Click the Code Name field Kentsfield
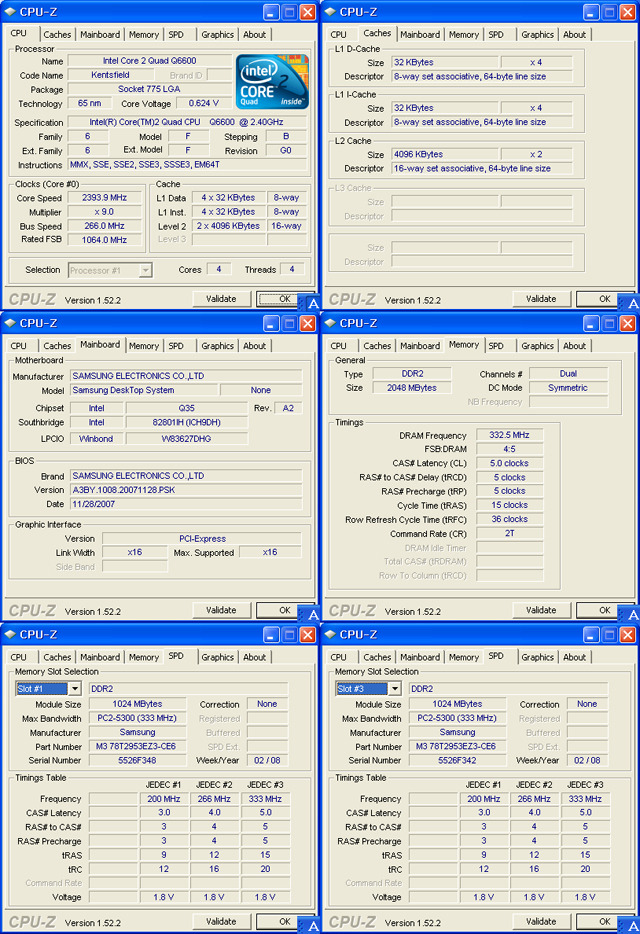Image resolution: width=640 pixels, height=934 pixels. click(x=110, y=75)
